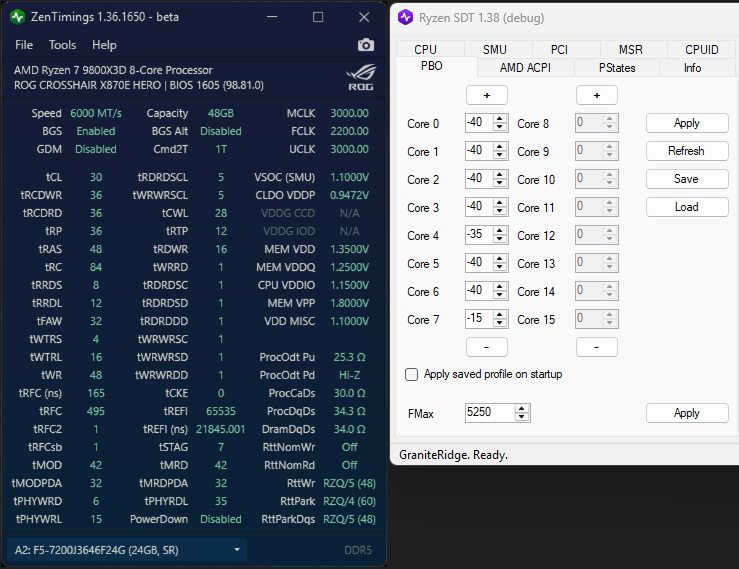Click the ProcOdt Pu value 25.3 Ω
This screenshot has height=569, width=739.
pyautogui.click(x=349, y=357)
